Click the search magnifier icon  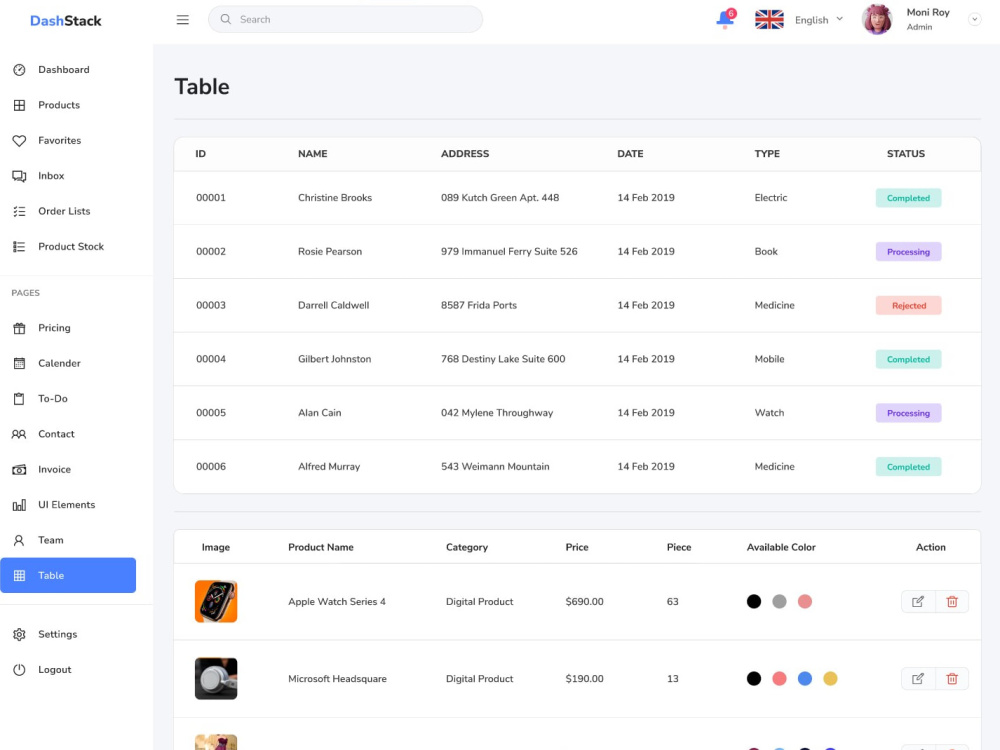pyautogui.click(x=226, y=19)
